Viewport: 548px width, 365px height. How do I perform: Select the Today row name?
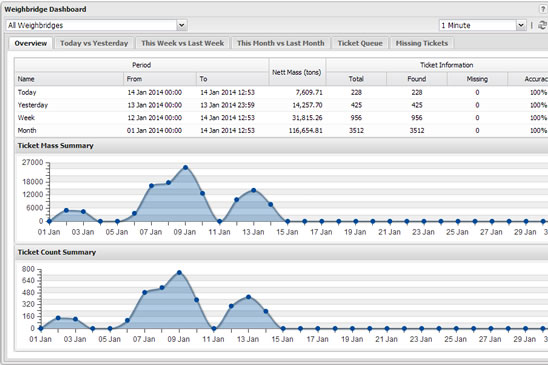(27, 93)
